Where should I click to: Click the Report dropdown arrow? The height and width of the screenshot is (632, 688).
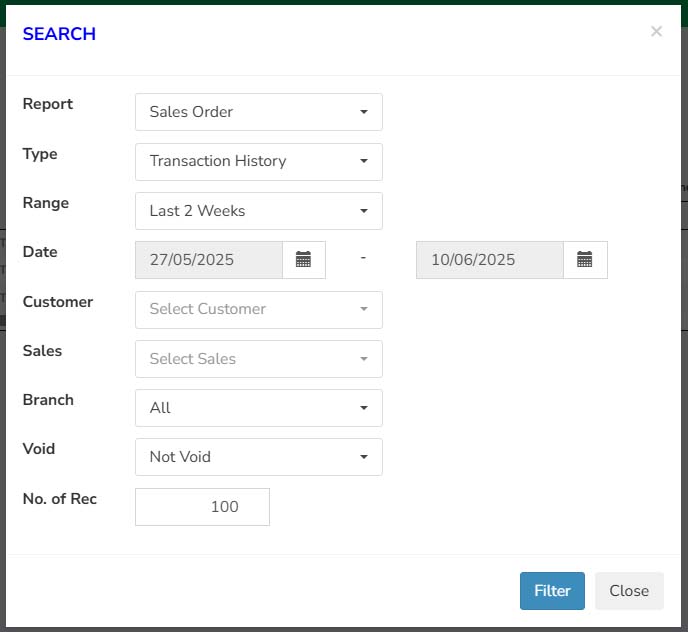click(x=364, y=112)
